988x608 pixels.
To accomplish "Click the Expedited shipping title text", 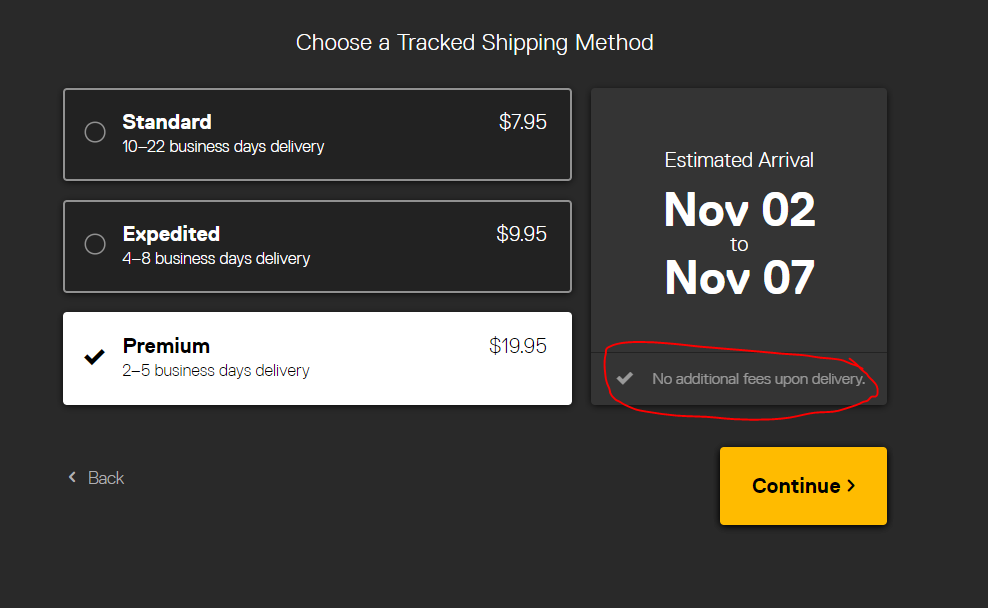I will [x=171, y=234].
